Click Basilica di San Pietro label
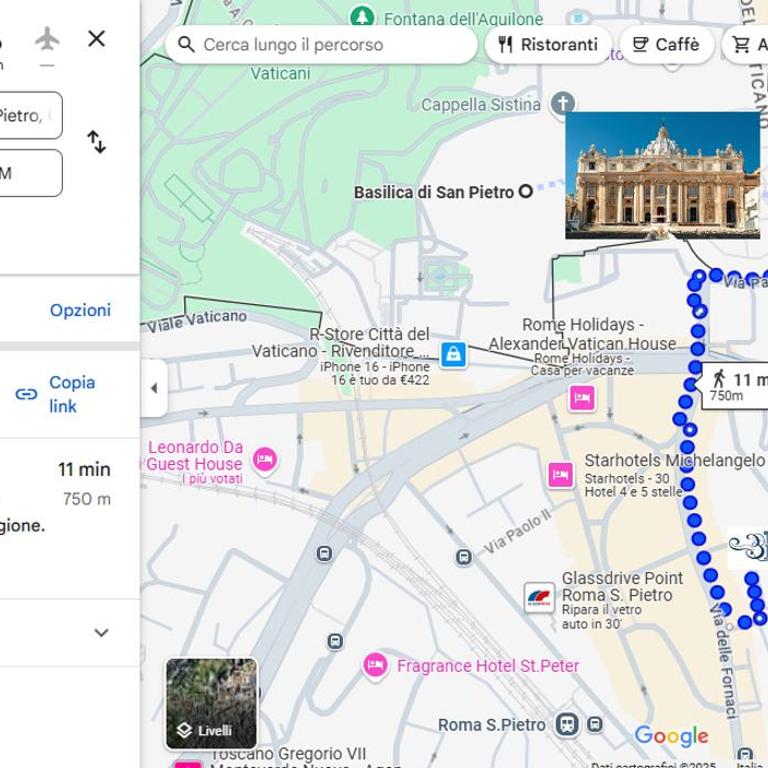The width and height of the screenshot is (768, 768). [433, 192]
